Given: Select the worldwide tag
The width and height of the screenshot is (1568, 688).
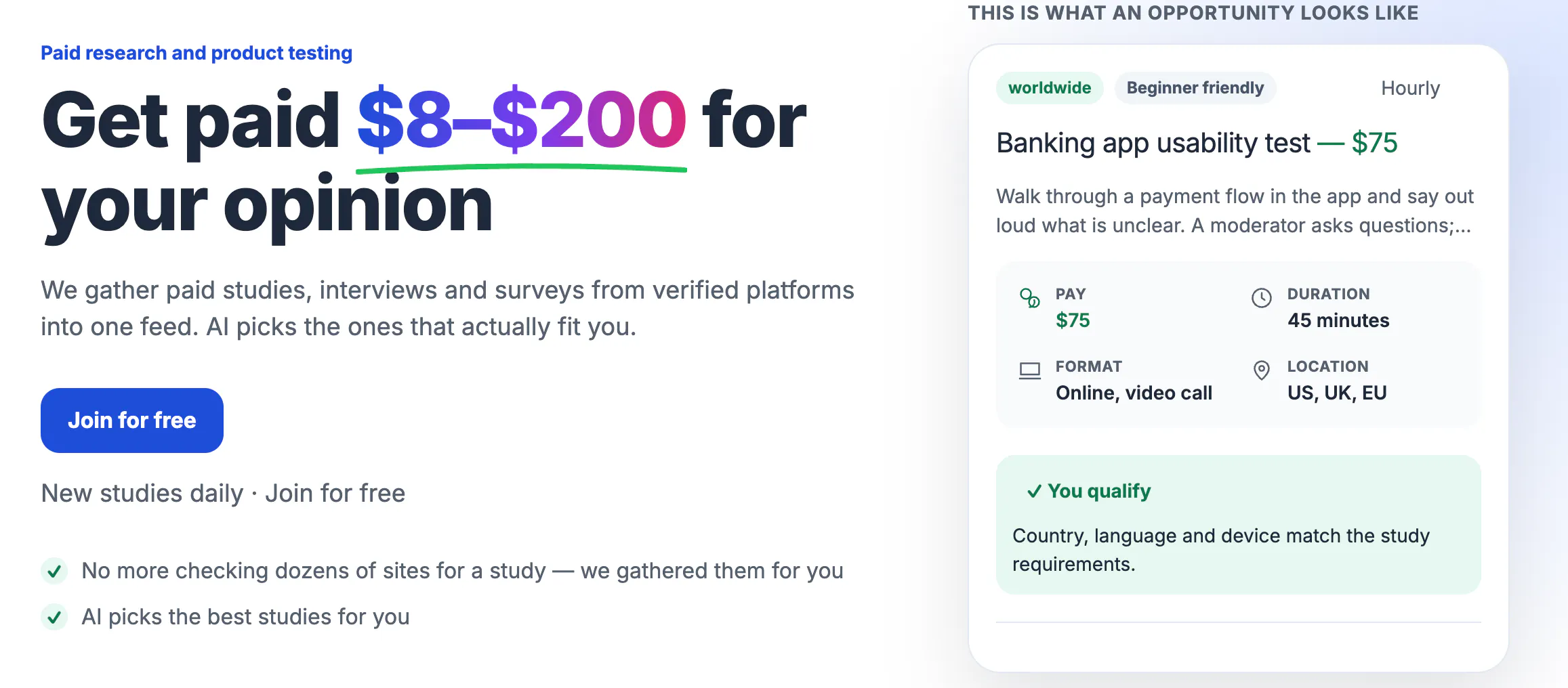Looking at the screenshot, I should coord(1050,88).
